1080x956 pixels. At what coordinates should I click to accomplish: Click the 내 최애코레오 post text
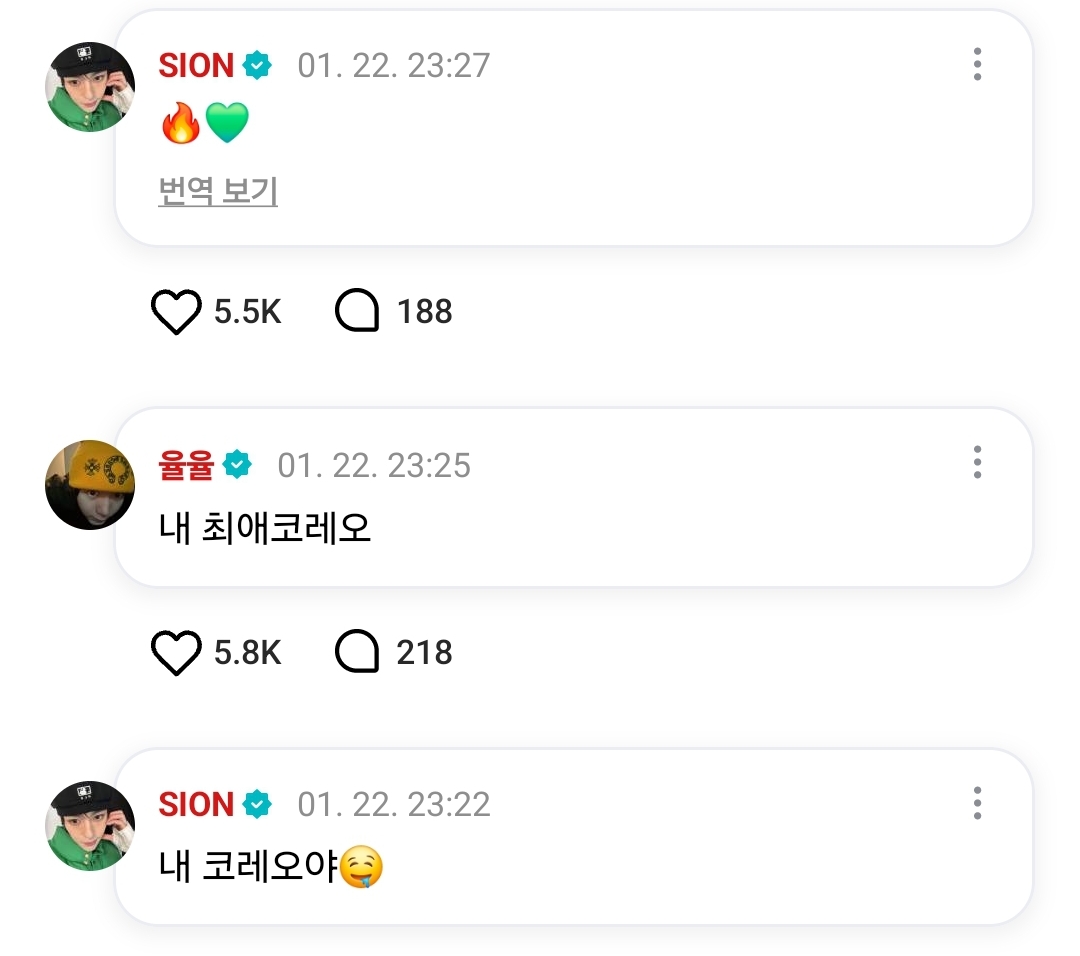(x=265, y=528)
